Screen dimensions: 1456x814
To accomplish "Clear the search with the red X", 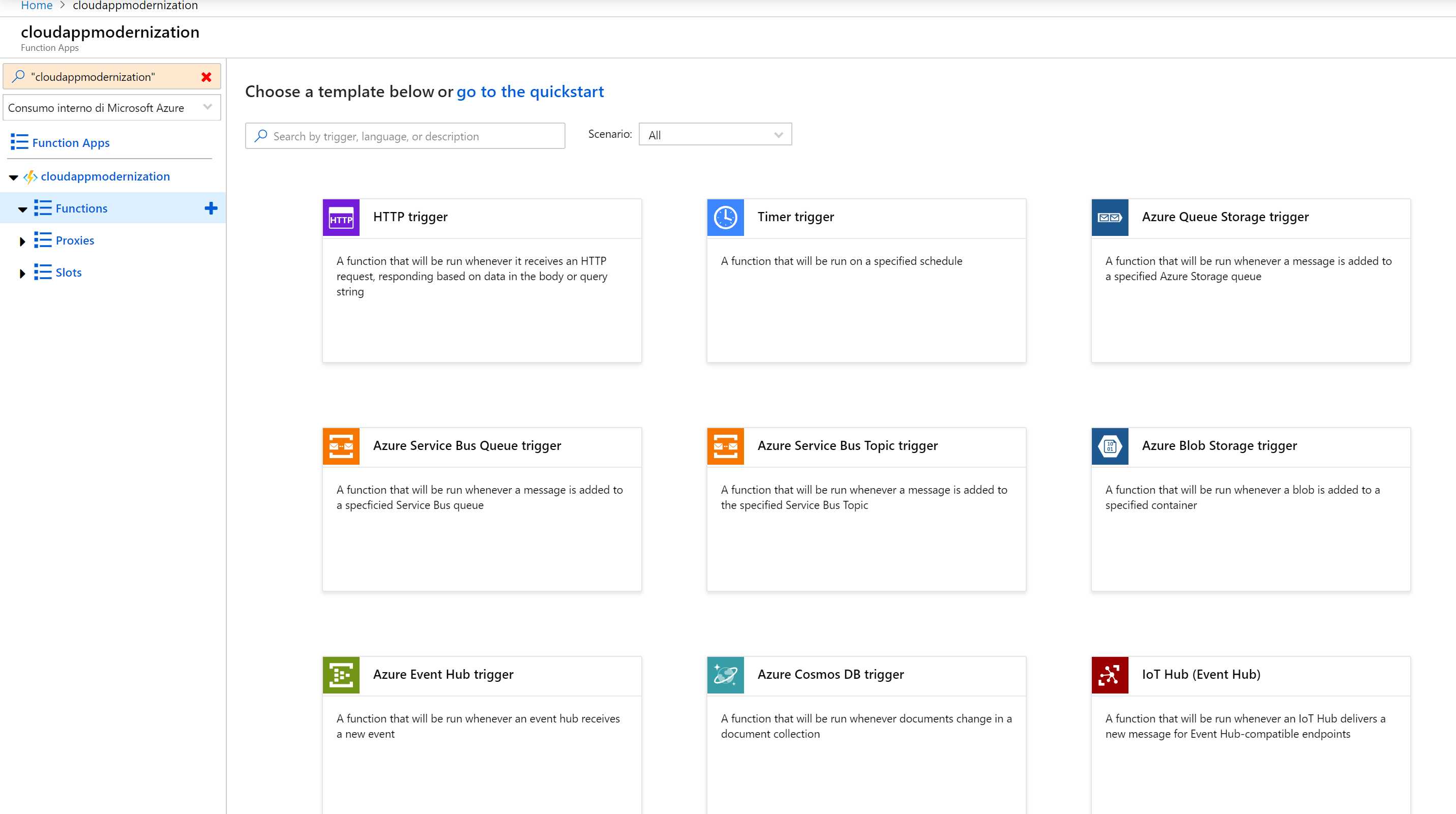I will 206,76.
